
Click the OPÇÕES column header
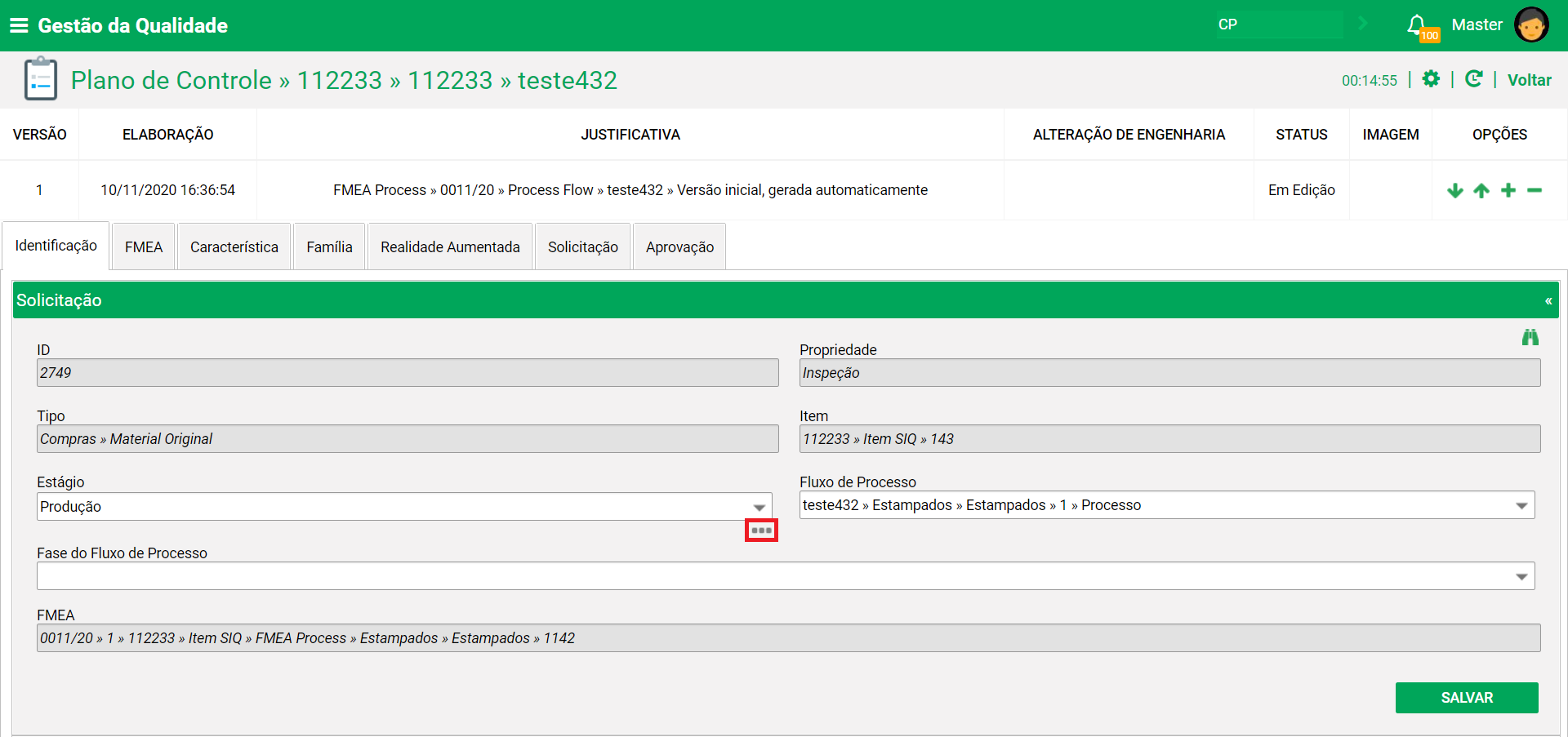click(x=1499, y=135)
